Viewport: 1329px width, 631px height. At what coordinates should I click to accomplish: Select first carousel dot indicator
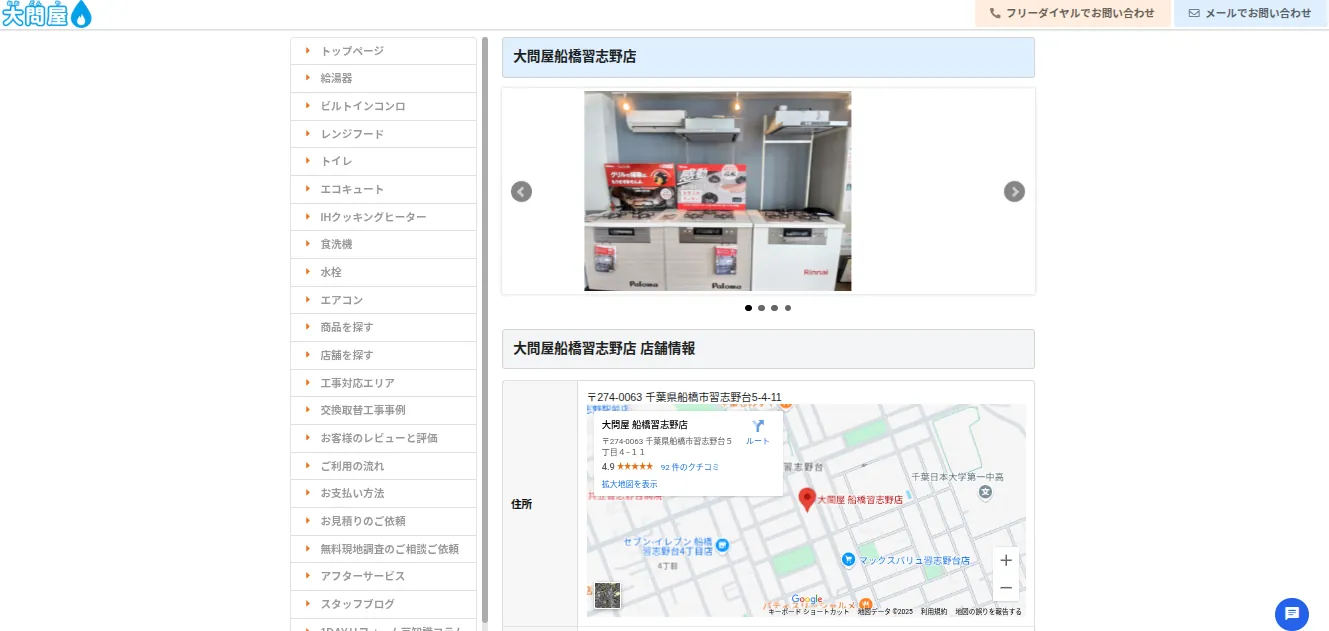click(x=748, y=308)
